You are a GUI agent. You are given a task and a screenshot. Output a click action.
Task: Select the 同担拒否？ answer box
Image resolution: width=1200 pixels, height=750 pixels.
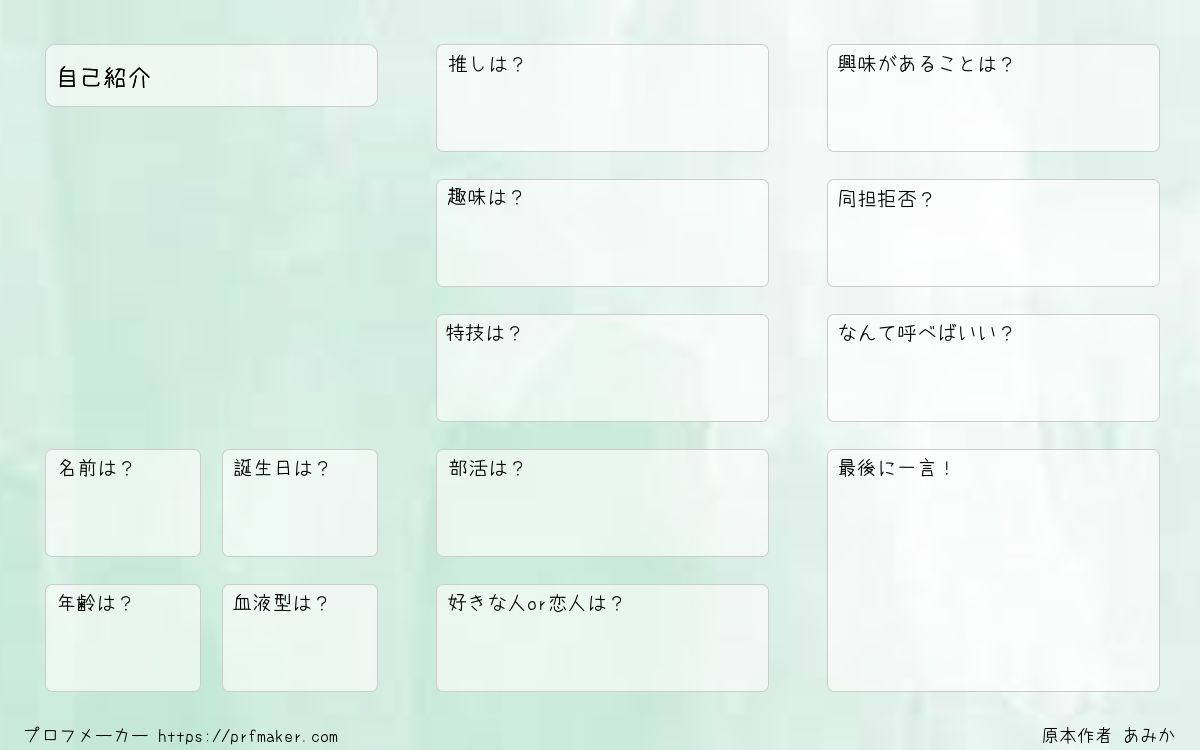coord(993,233)
